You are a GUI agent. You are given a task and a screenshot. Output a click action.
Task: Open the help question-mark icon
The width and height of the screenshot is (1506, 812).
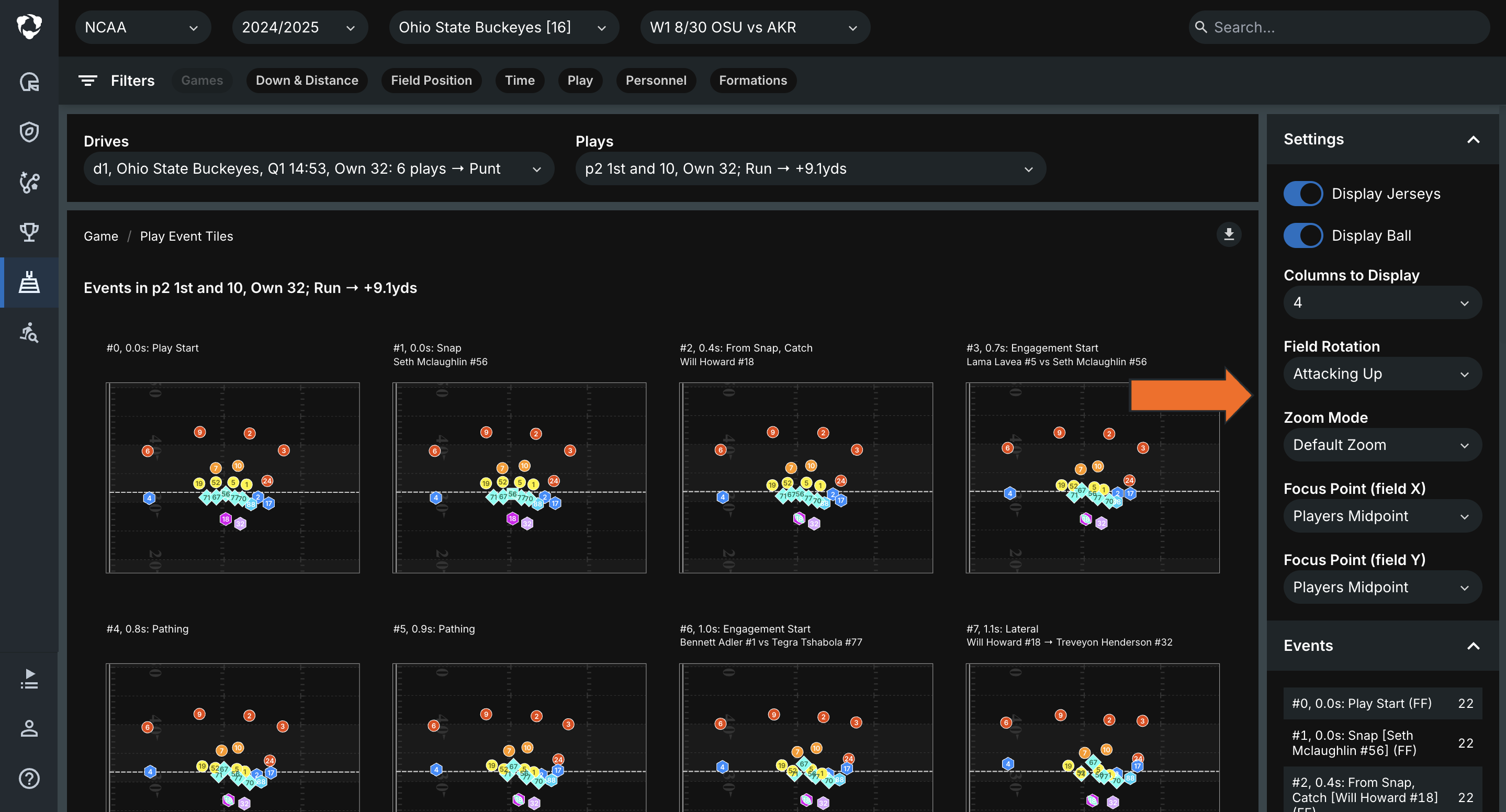pos(29,778)
